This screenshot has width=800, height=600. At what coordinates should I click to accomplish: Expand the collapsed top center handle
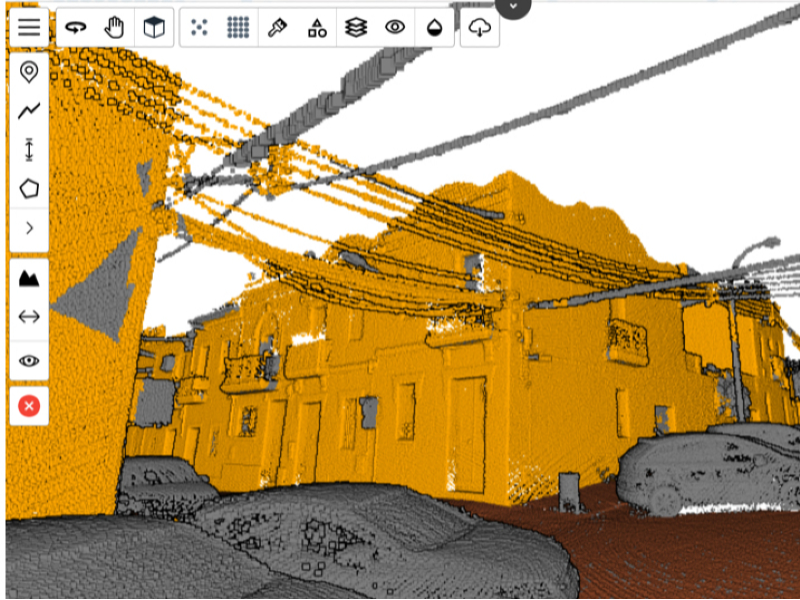pyautogui.click(x=513, y=6)
